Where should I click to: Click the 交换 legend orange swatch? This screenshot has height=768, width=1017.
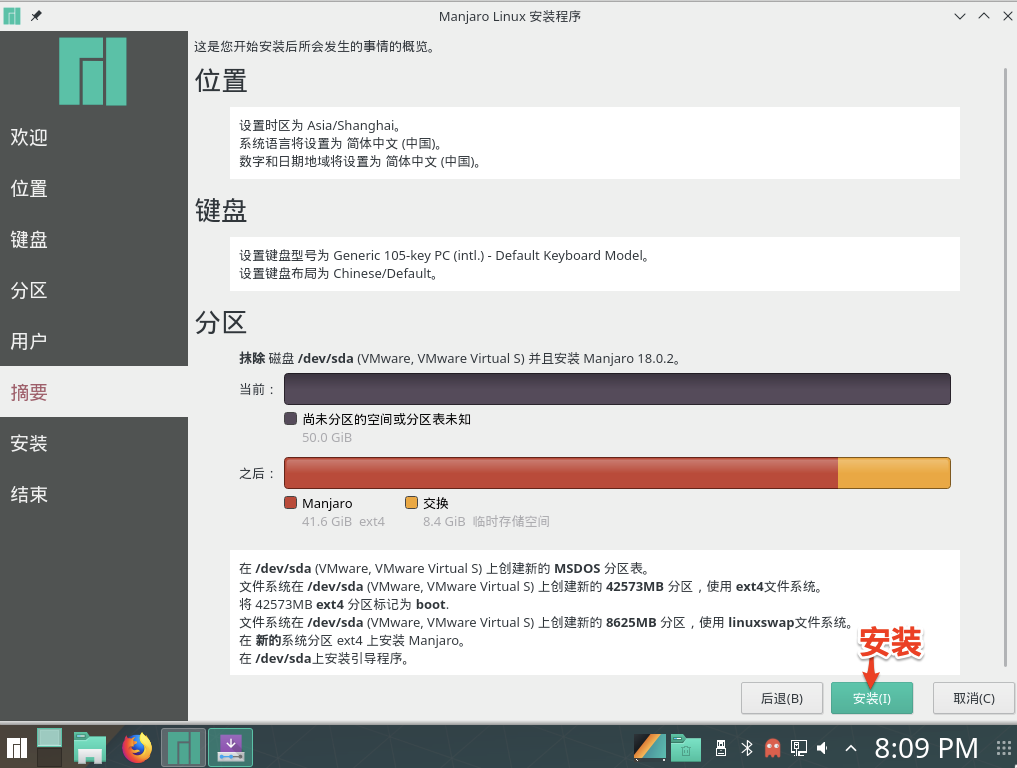(411, 503)
